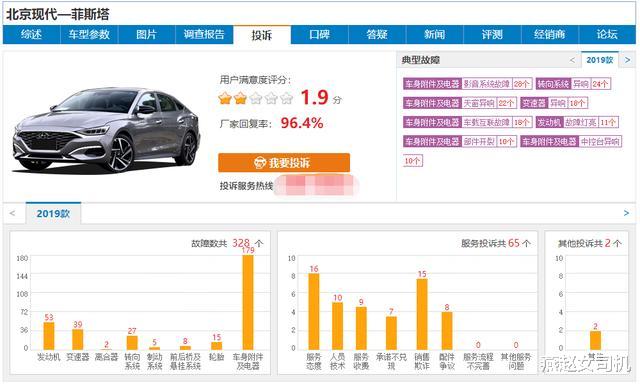Click the 我要投诉 orange button

pos(284,163)
